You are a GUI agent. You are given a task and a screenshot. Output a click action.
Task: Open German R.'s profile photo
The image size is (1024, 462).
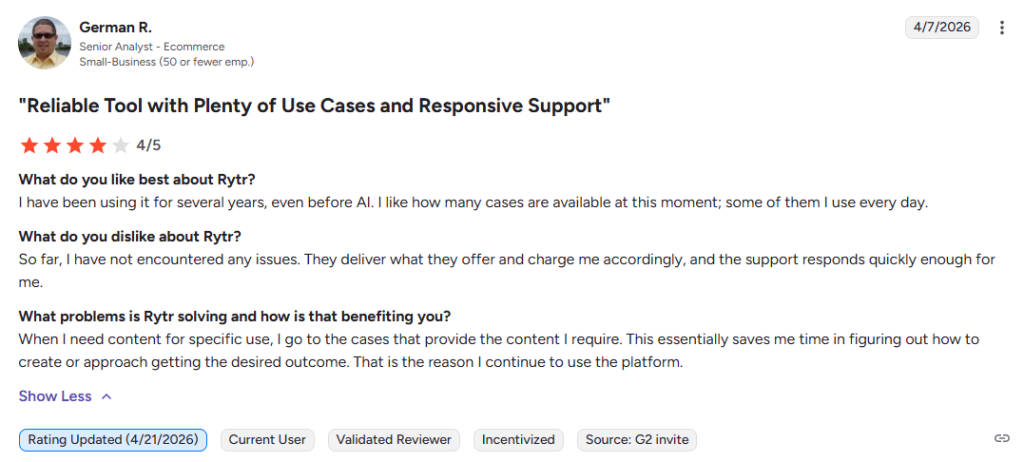point(44,43)
